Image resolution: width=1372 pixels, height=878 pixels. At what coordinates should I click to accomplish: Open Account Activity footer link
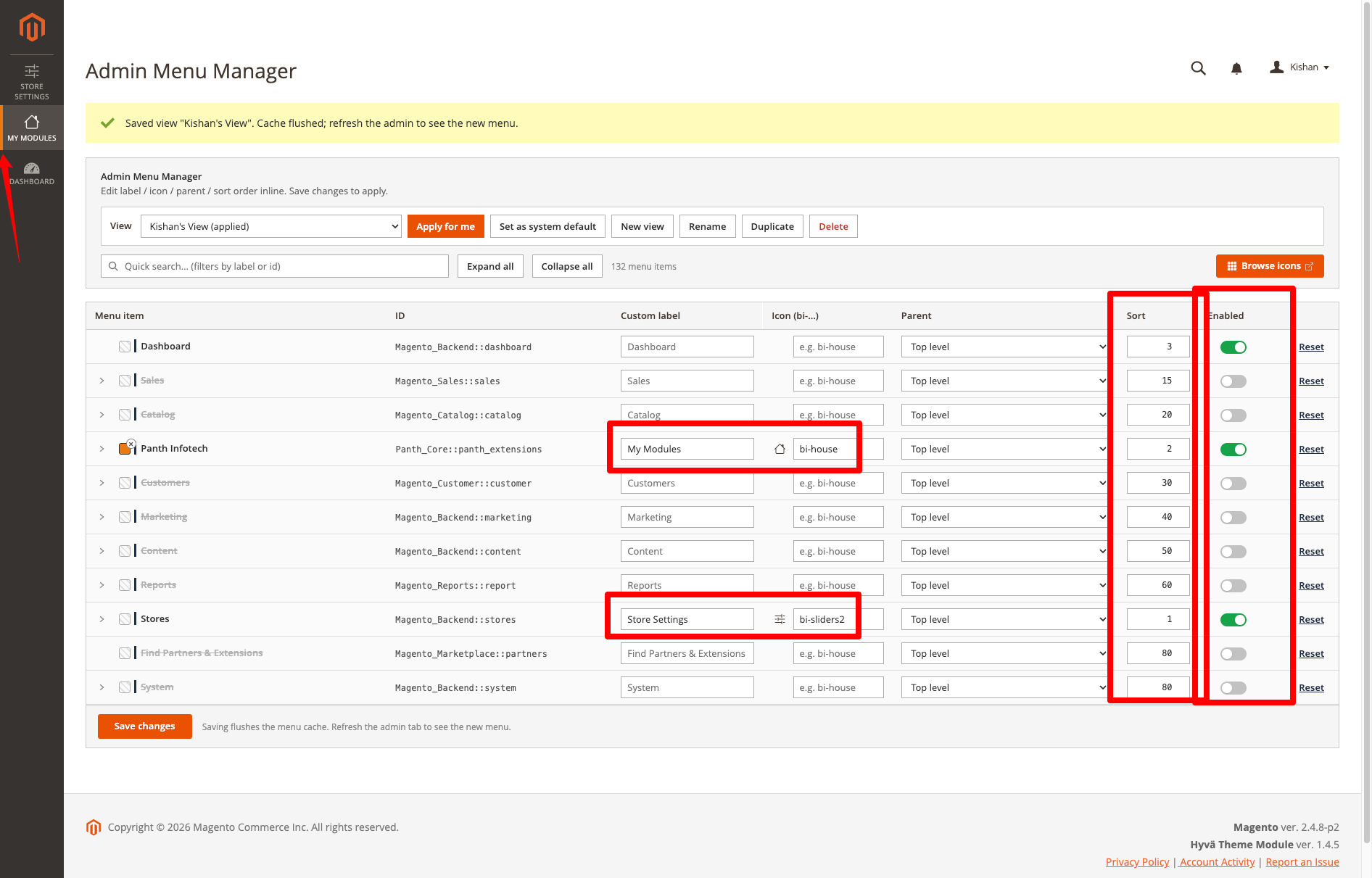1218,862
